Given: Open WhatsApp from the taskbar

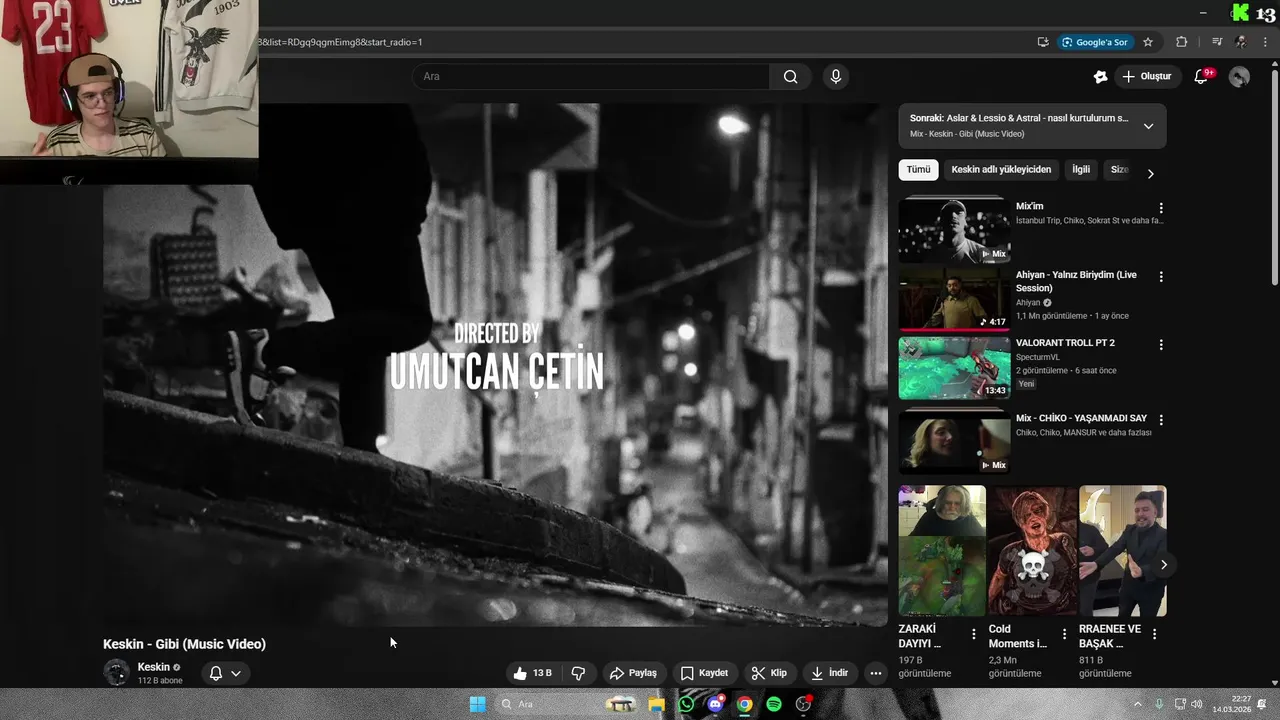Looking at the screenshot, I should point(686,704).
